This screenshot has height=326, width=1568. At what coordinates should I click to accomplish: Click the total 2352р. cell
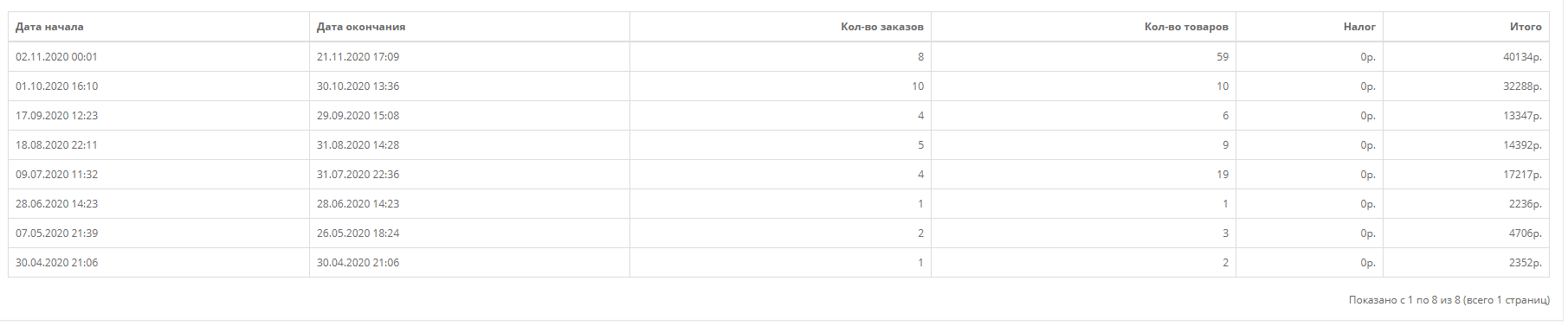(x=1466, y=263)
